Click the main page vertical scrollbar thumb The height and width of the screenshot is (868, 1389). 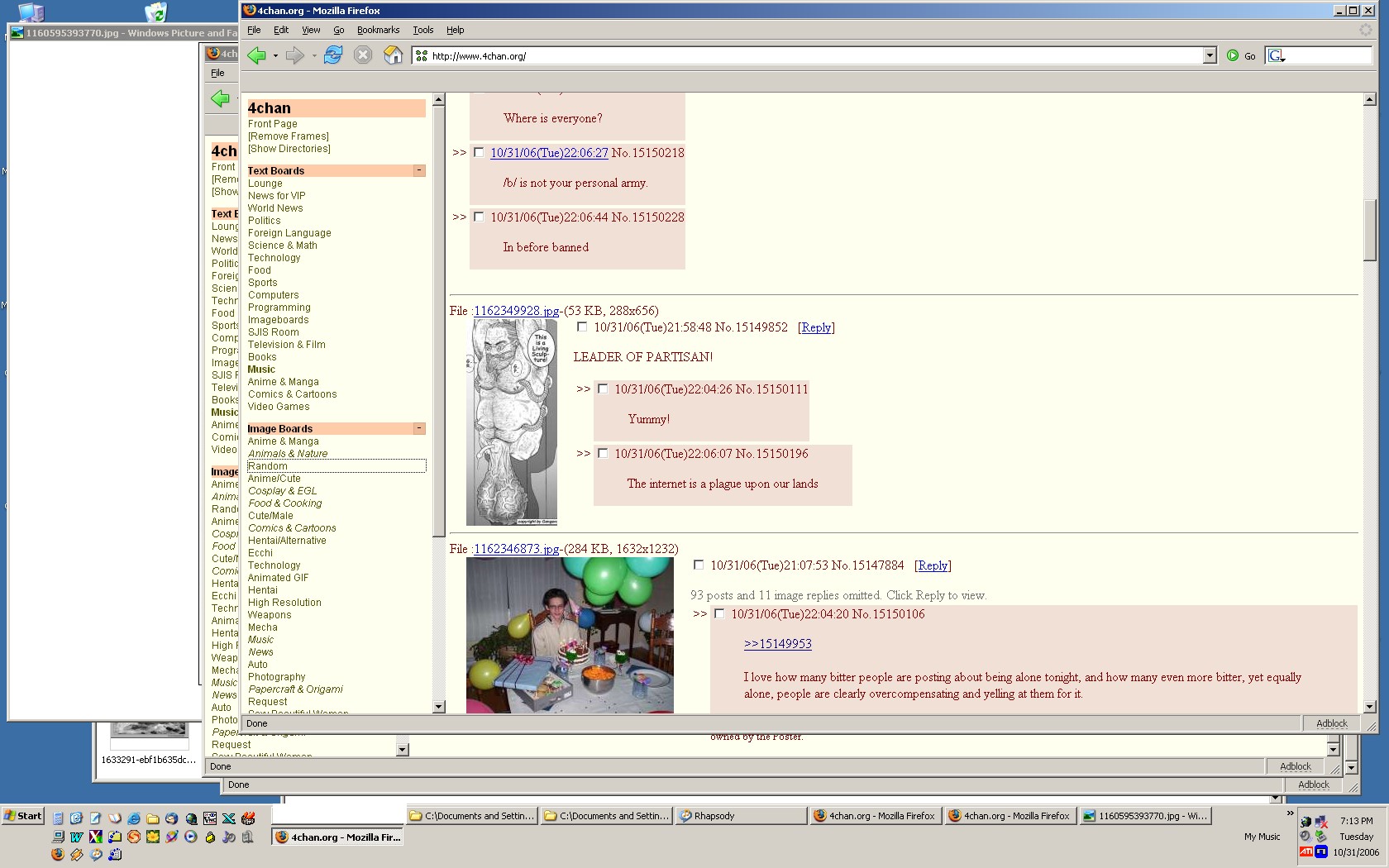(1370, 230)
